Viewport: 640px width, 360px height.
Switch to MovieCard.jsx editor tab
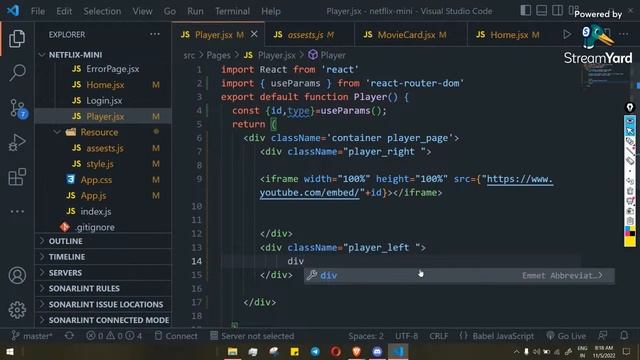pos(411,35)
